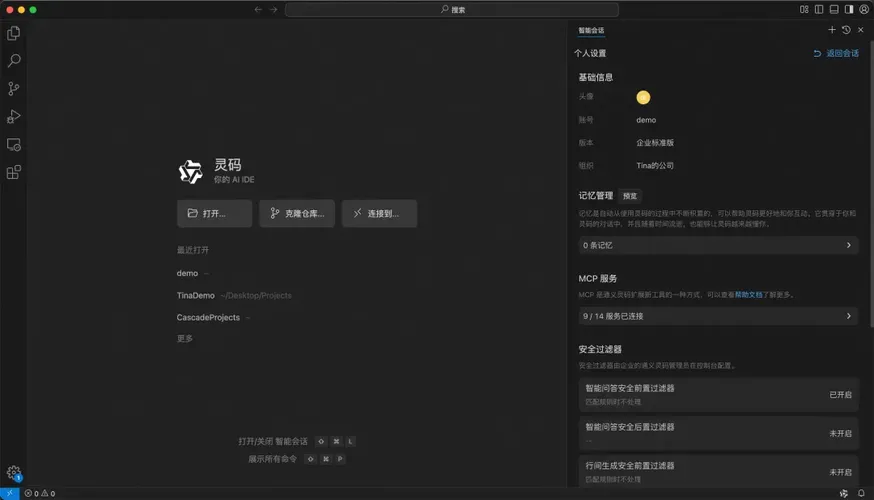Click the 返回会话 link
This screenshot has width=874, height=500.
836,54
